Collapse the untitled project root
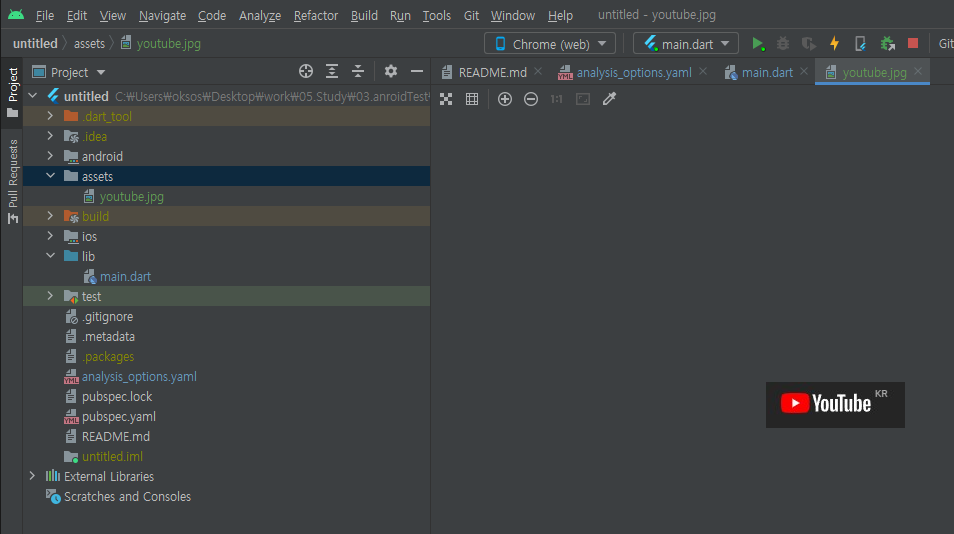Screen dimensions: 954x534 pos(33,96)
